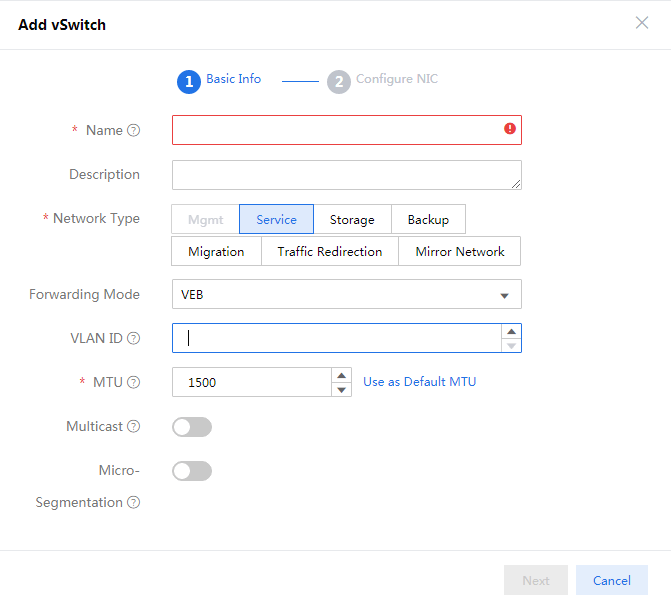Close the Add vSwitch dialog
671x602 pixels.
pos(641,23)
